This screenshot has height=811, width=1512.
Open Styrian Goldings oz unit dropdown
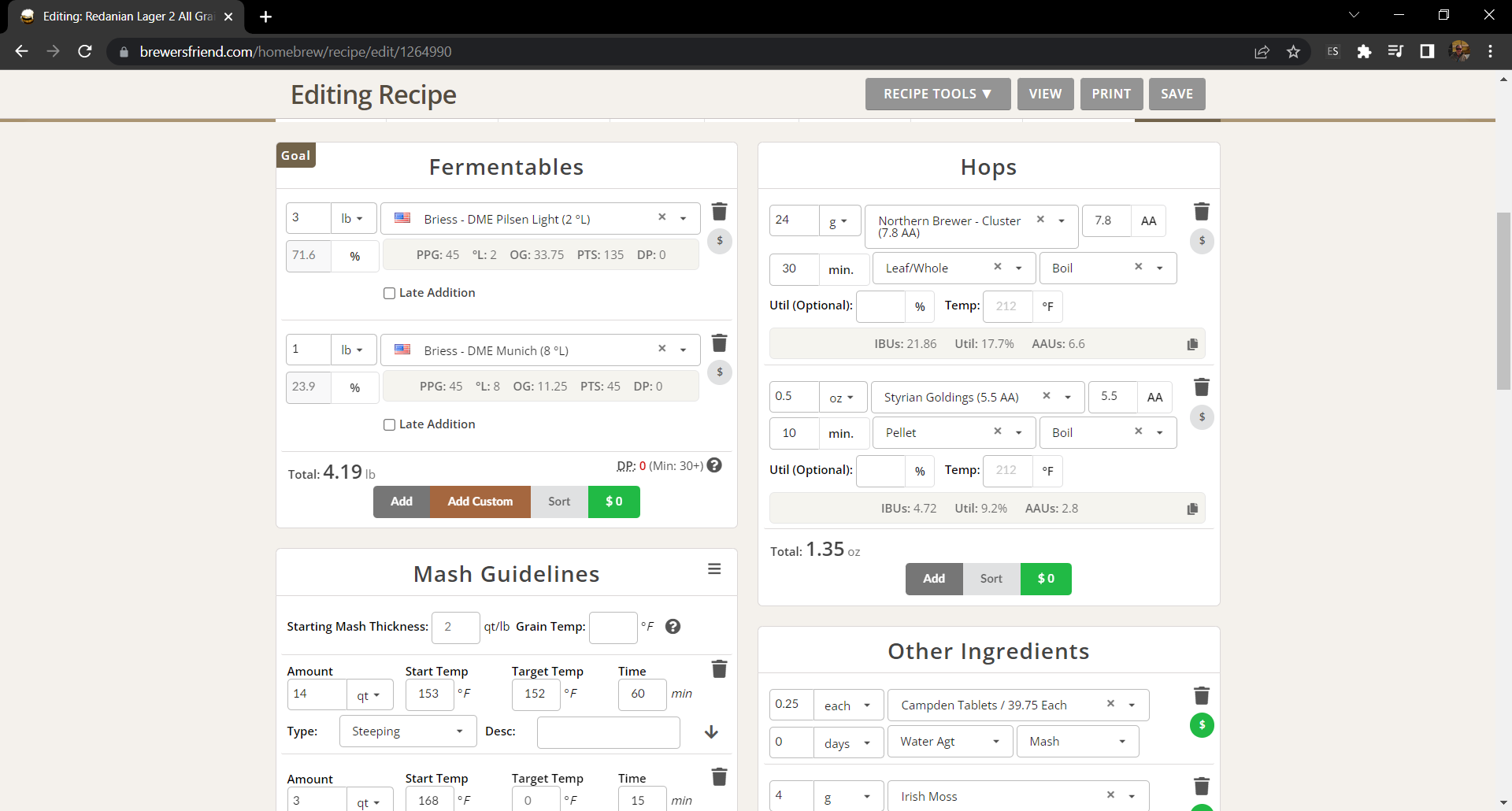tap(842, 398)
